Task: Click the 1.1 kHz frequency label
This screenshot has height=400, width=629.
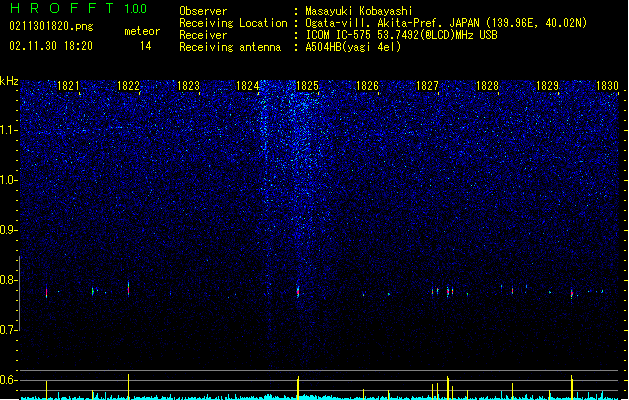Action: 9,130
